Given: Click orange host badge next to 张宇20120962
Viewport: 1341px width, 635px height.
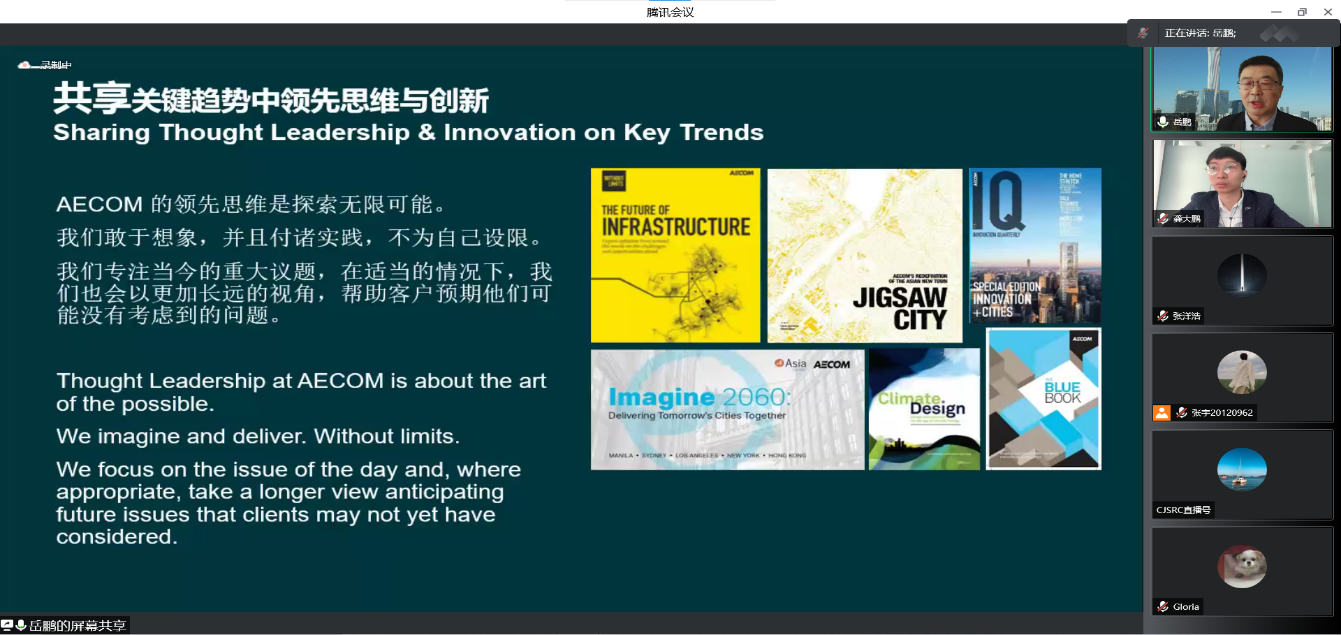Looking at the screenshot, I should click(1161, 412).
